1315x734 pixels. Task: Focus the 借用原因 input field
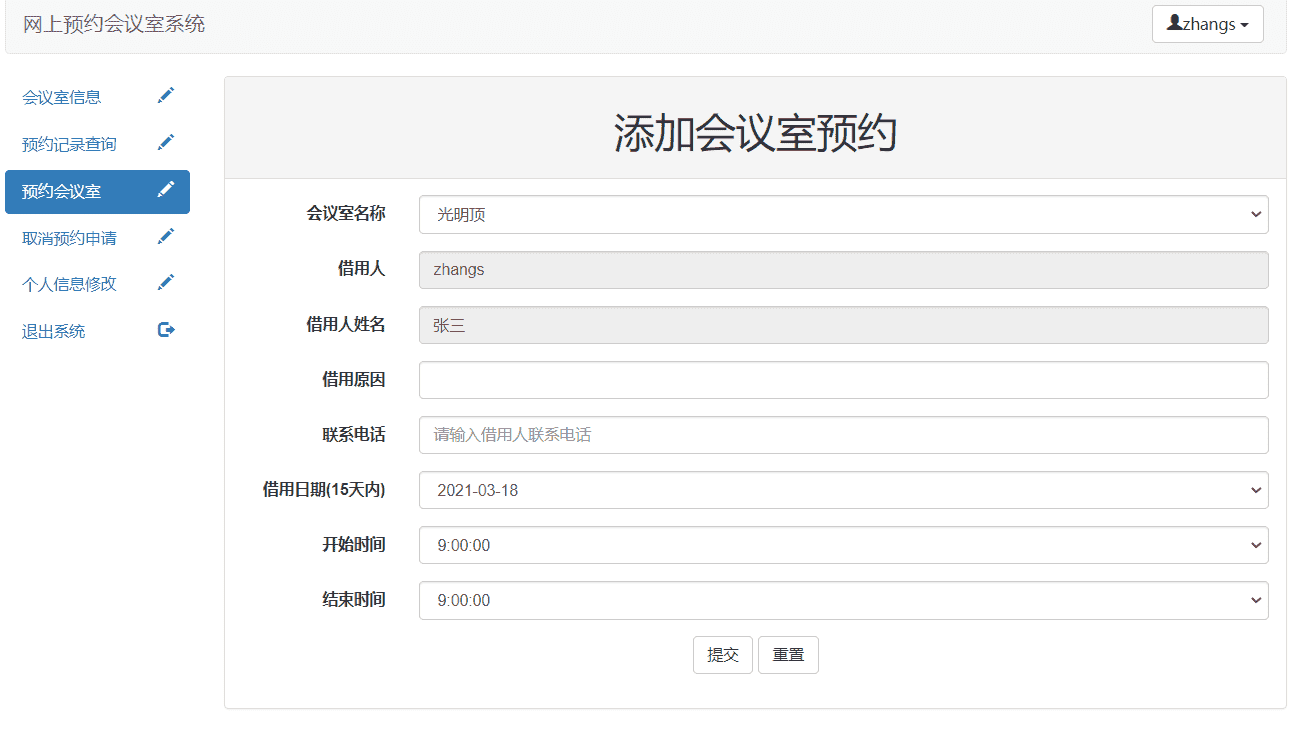coord(843,380)
